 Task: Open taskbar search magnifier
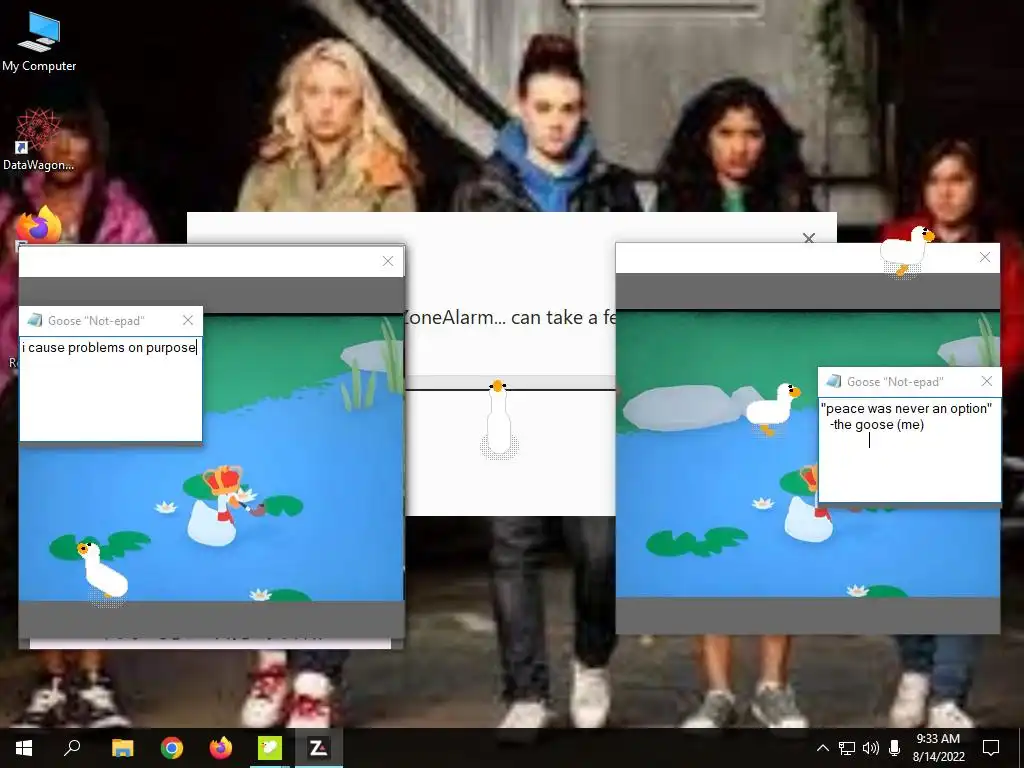pyautogui.click(x=72, y=748)
